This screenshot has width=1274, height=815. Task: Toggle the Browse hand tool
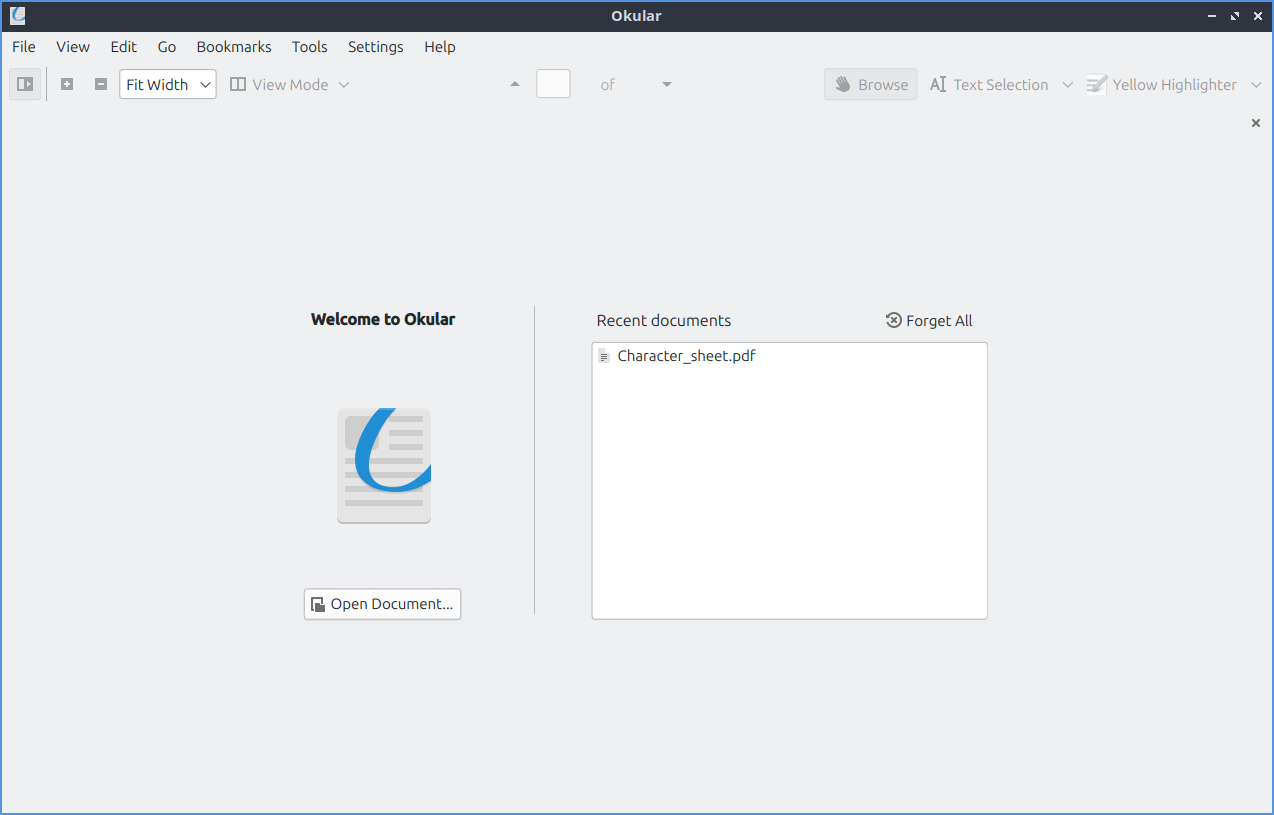click(x=870, y=85)
